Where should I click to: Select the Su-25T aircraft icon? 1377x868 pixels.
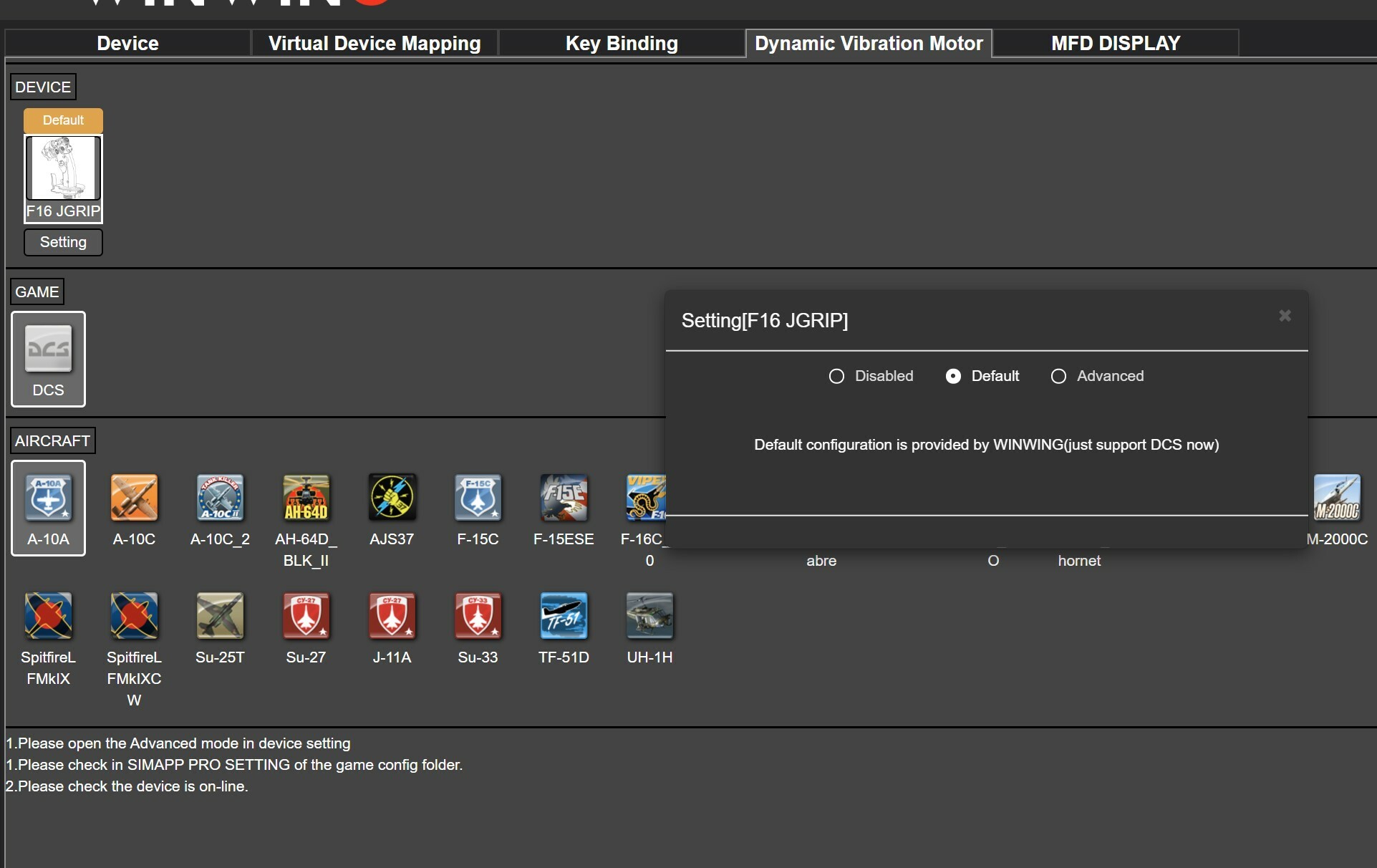(220, 615)
